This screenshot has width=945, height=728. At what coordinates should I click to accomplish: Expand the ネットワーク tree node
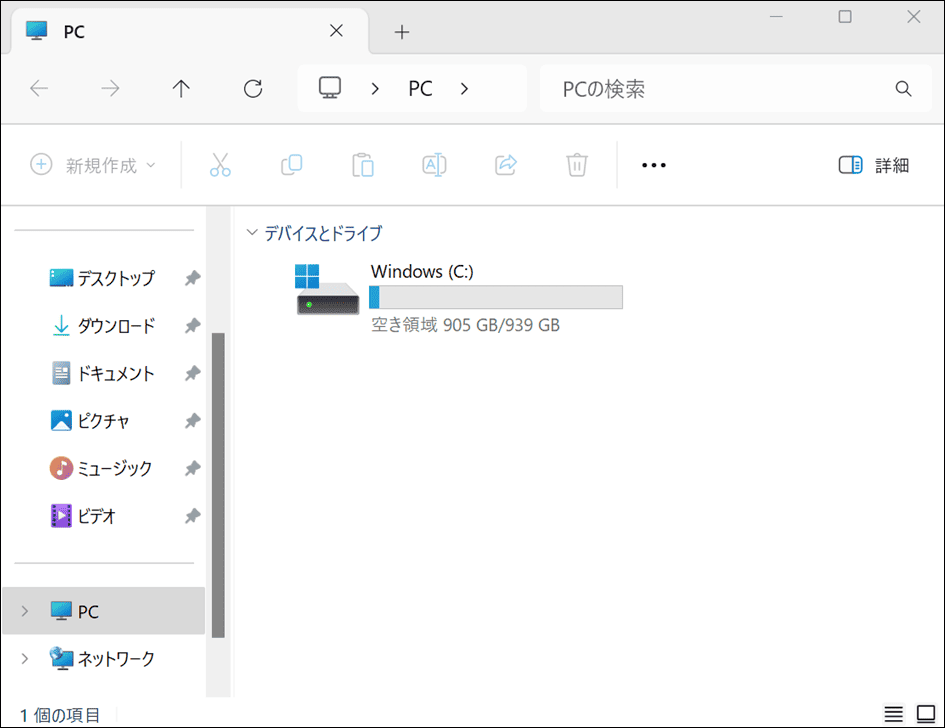25,659
